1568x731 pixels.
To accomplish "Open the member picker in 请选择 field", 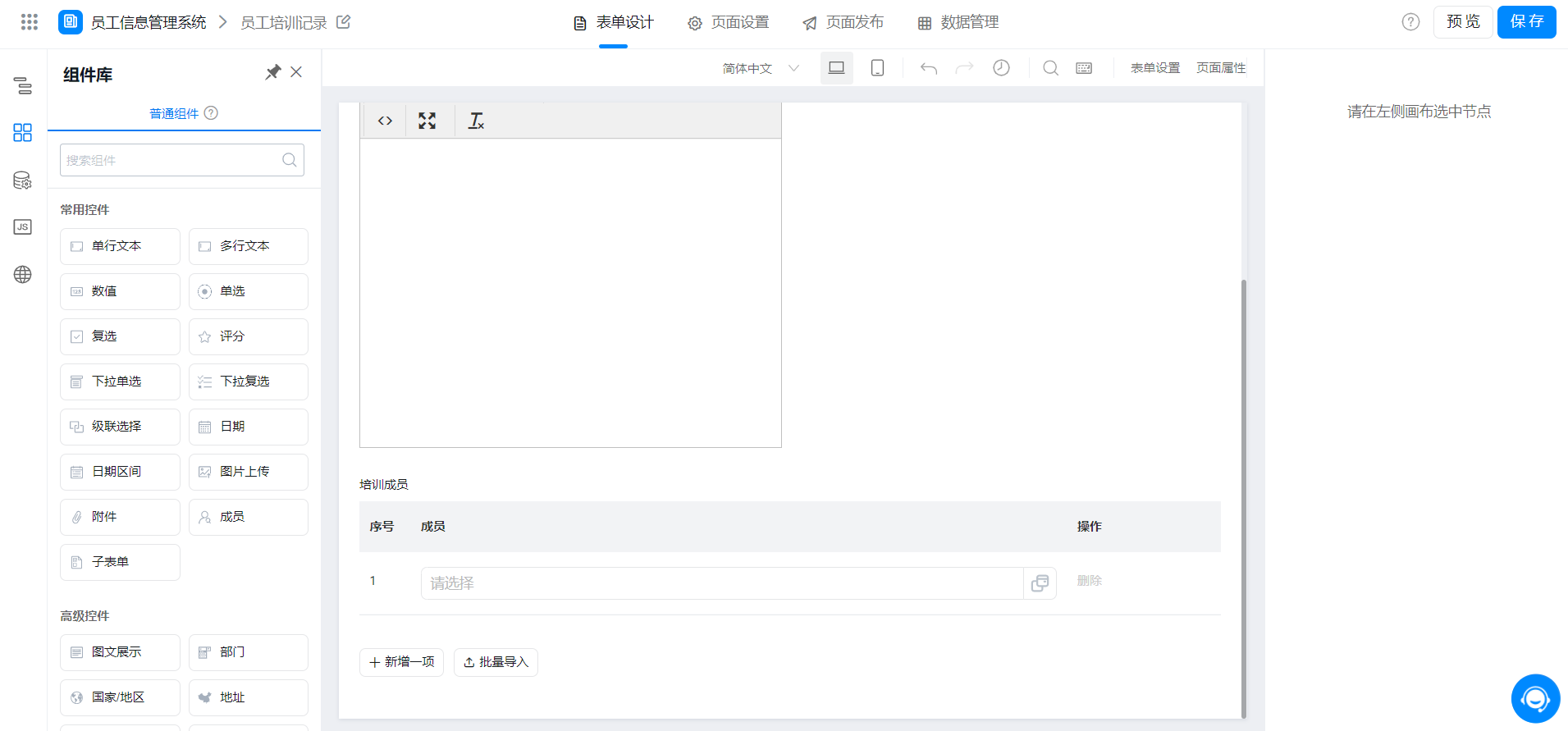I will [1040, 583].
